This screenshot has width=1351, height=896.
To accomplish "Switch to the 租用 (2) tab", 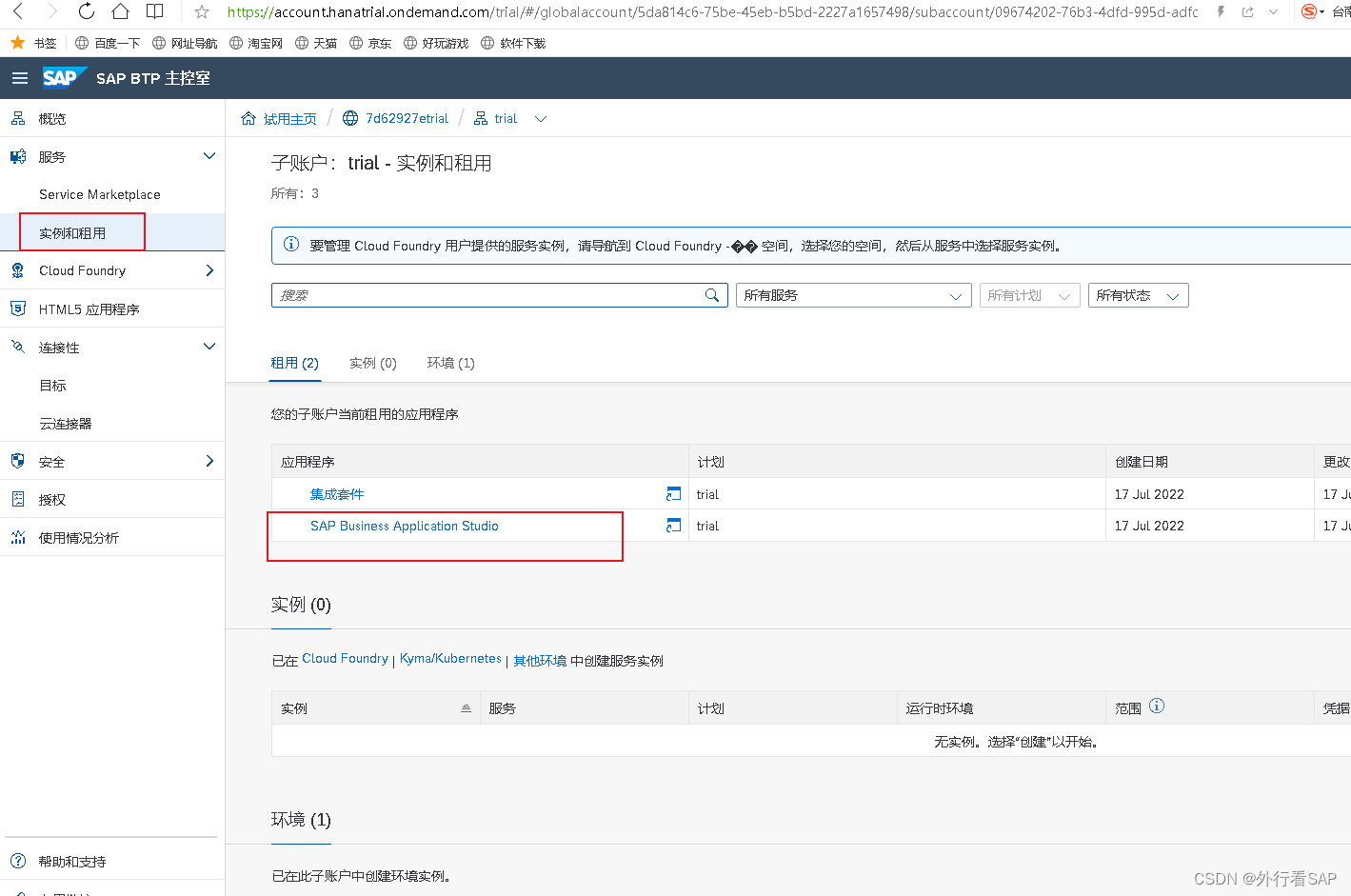I will (x=294, y=363).
